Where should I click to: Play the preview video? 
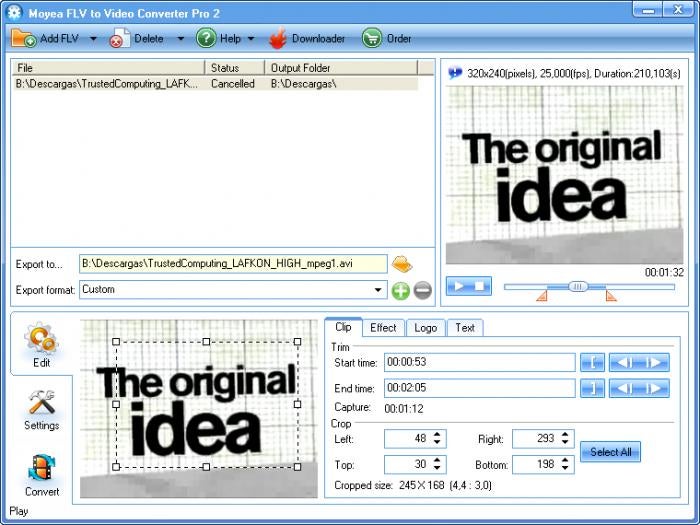coord(458,286)
